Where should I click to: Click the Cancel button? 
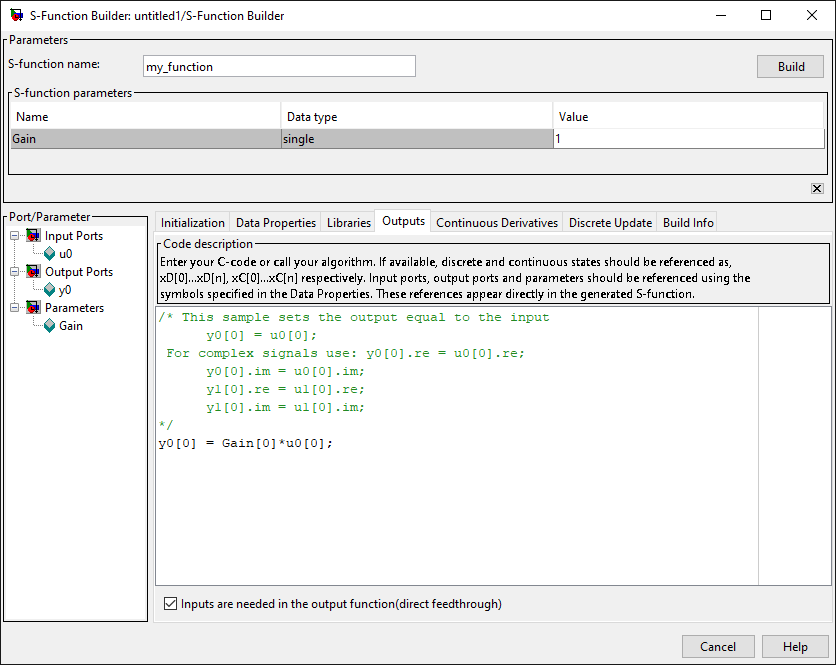click(718, 647)
